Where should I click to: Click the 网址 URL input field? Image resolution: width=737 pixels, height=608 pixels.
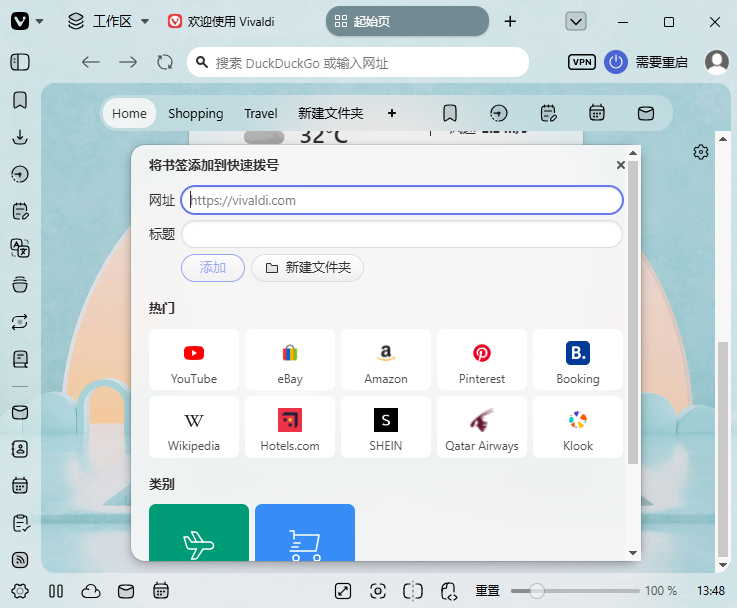402,200
